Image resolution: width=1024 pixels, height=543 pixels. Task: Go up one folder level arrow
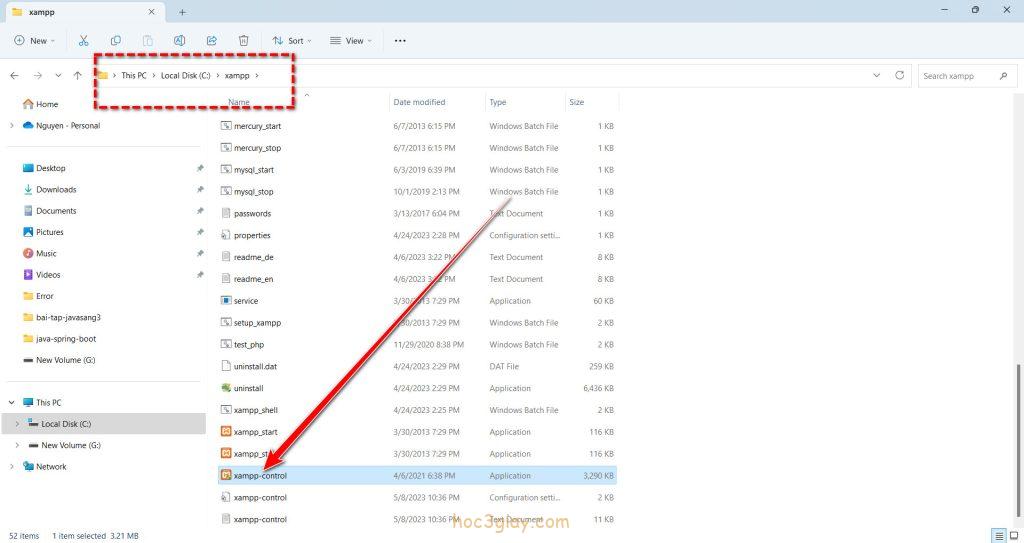click(78, 76)
